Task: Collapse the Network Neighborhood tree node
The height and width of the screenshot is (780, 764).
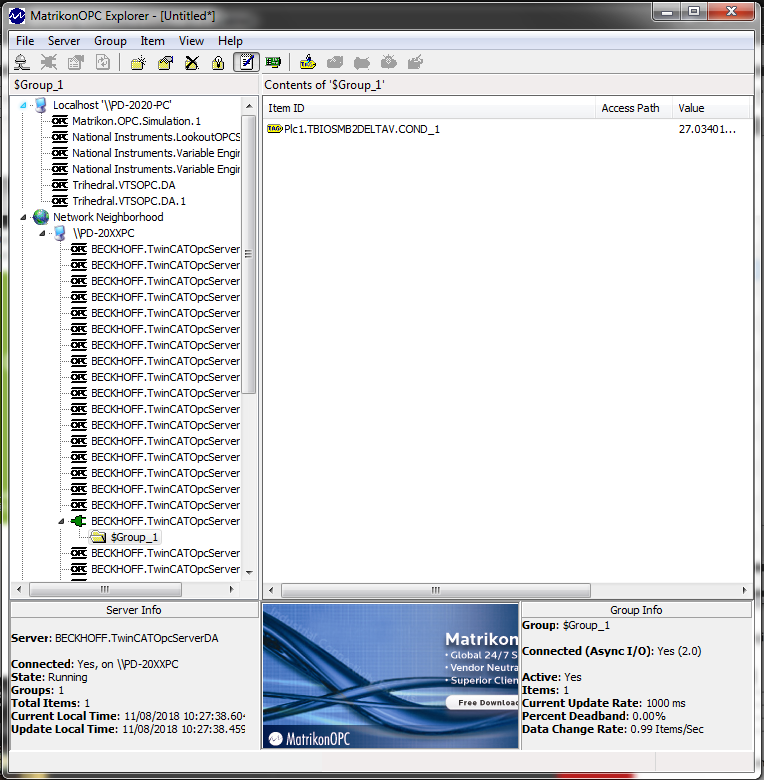Action: point(23,217)
